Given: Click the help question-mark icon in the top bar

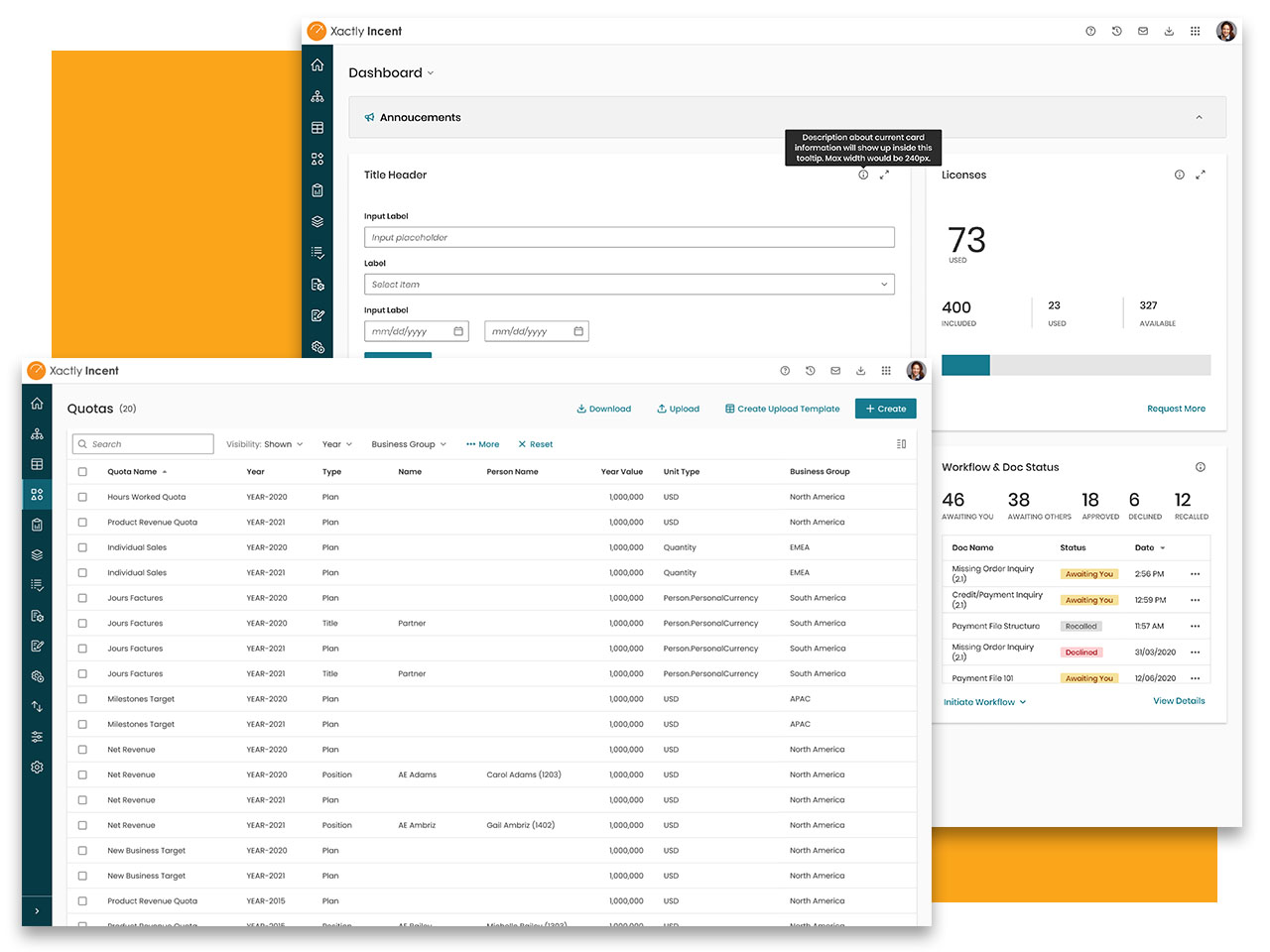Looking at the screenshot, I should pos(785,370).
